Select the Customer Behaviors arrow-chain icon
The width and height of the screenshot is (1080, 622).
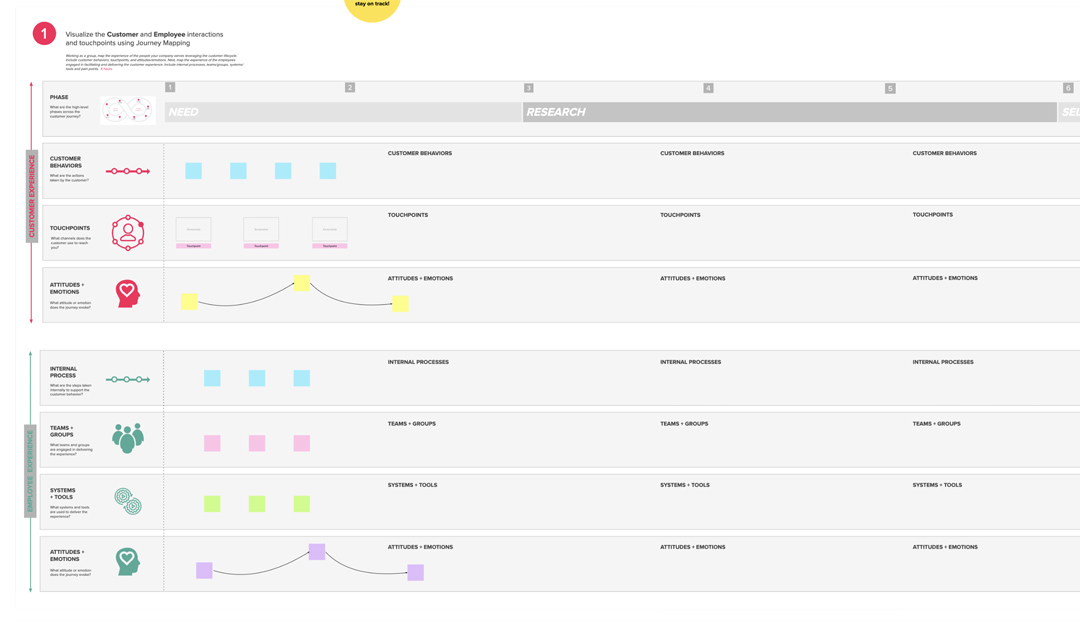tap(128, 170)
